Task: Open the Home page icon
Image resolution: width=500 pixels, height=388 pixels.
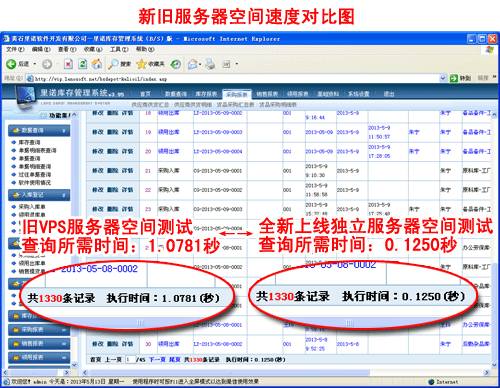Action: (x=97, y=64)
